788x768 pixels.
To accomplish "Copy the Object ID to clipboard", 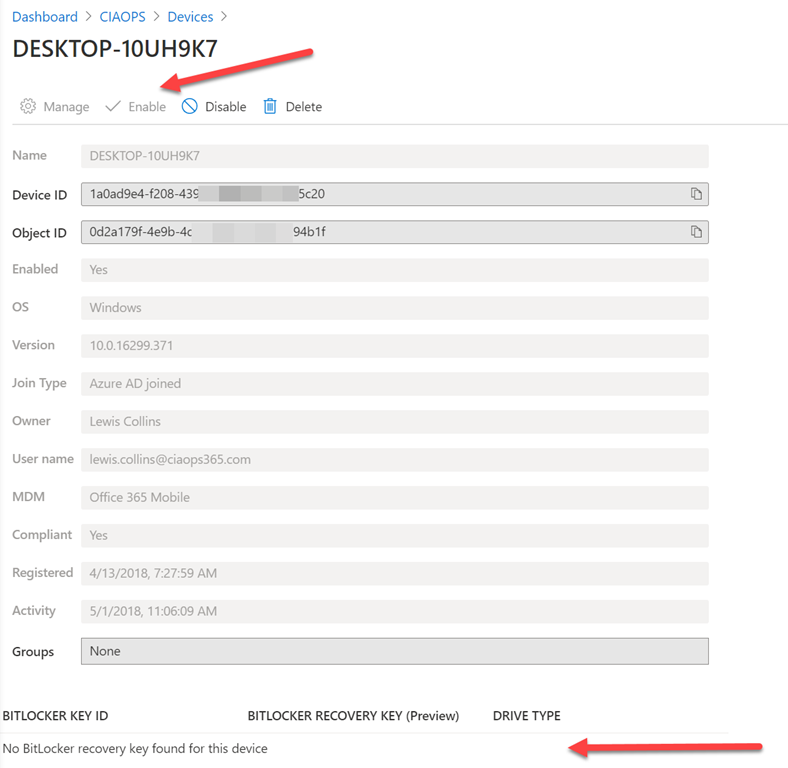I will (x=696, y=232).
